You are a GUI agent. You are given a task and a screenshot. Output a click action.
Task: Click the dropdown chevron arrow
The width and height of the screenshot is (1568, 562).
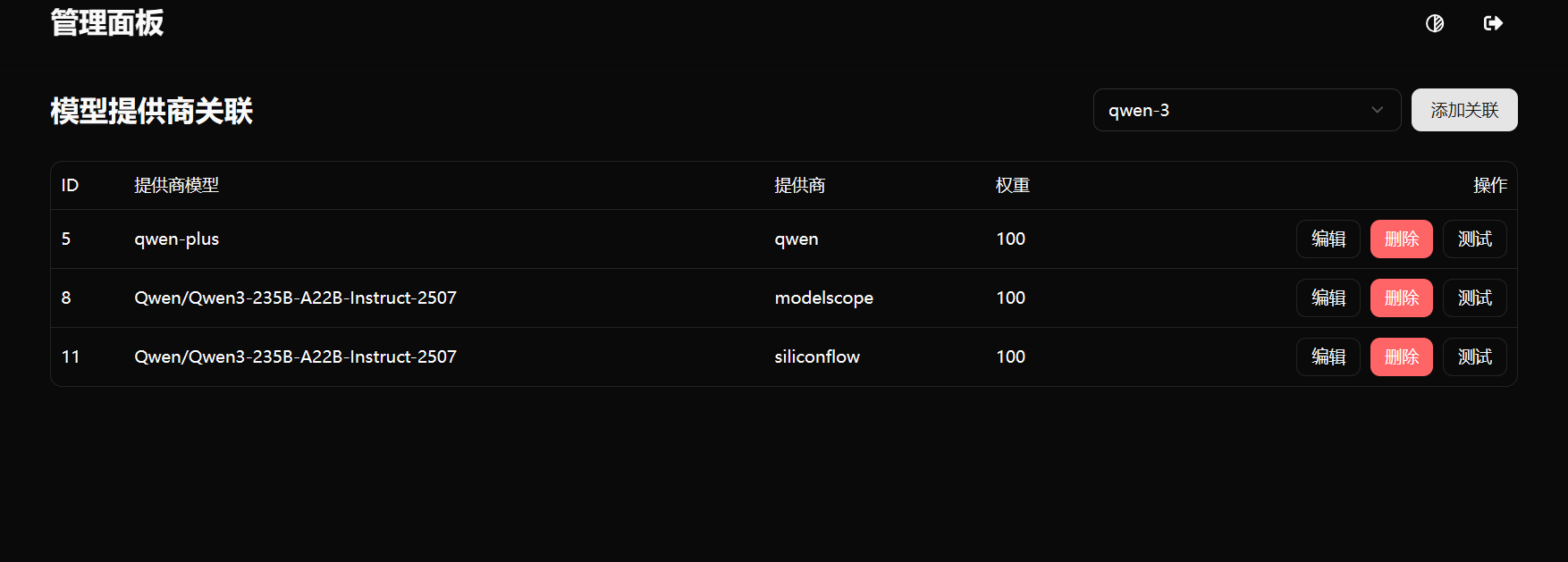click(x=1377, y=110)
